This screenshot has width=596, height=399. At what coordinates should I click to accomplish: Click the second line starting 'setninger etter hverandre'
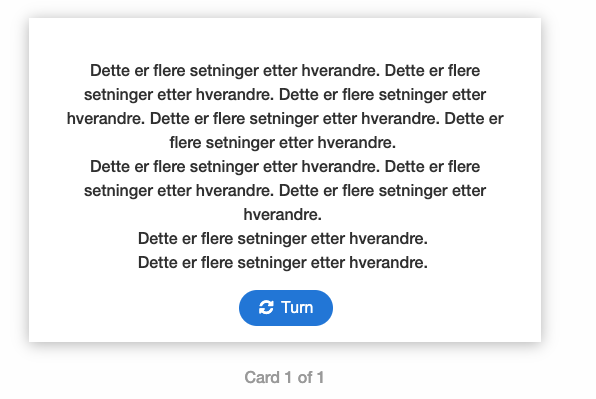[285, 95]
